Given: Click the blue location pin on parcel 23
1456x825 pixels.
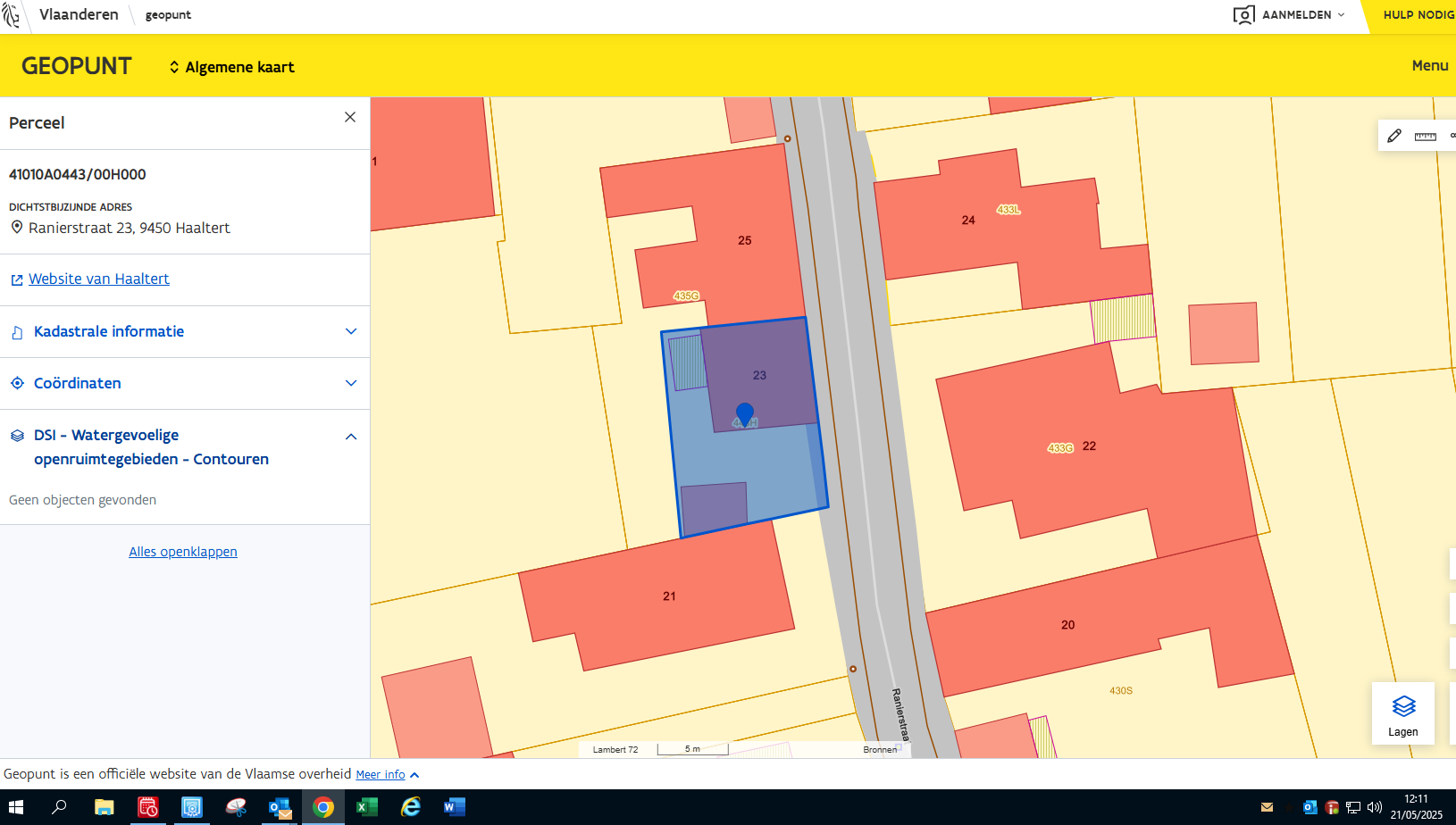Looking at the screenshot, I should (x=744, y=413).
